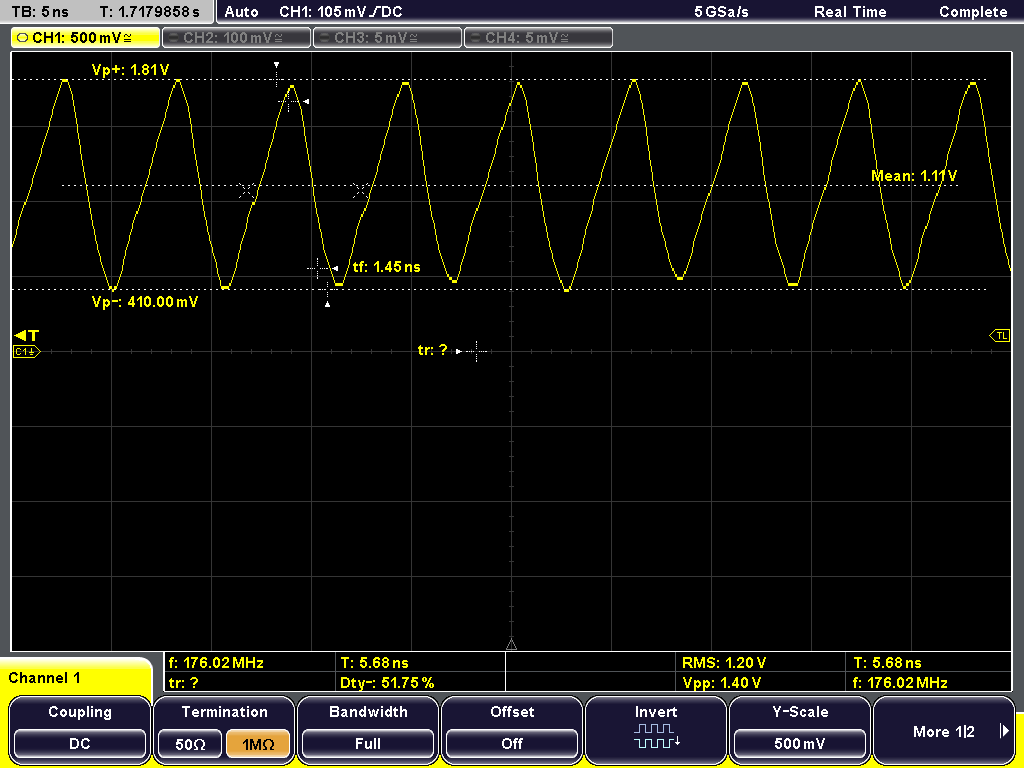Screen dimensions: 1024x768
Task: Click the trigger position triangle below the grid
Action: tap(511, 645)
